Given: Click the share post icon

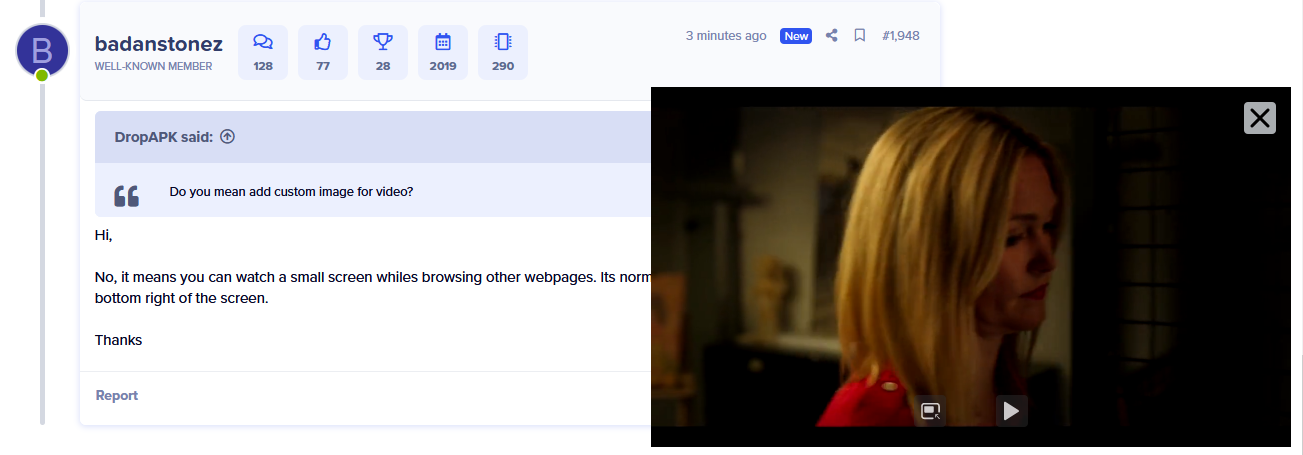Looking at the screenshot, I should click(831, 36).
